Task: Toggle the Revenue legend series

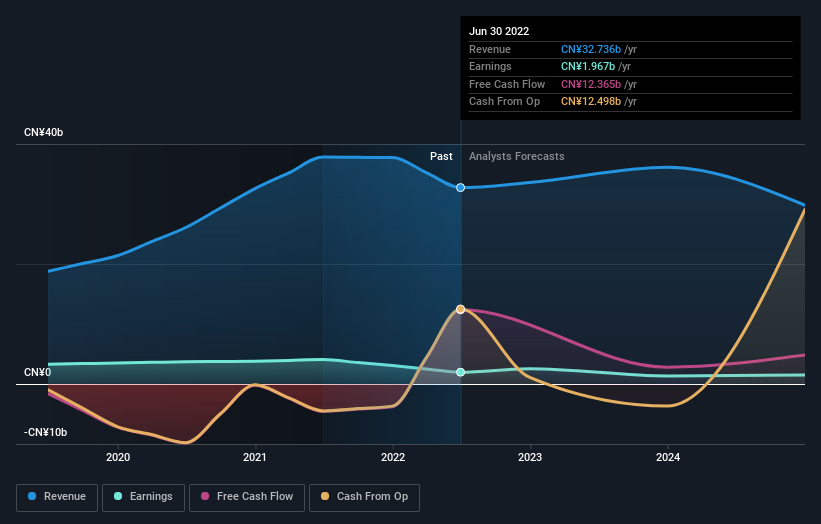Action: point(57,497)
